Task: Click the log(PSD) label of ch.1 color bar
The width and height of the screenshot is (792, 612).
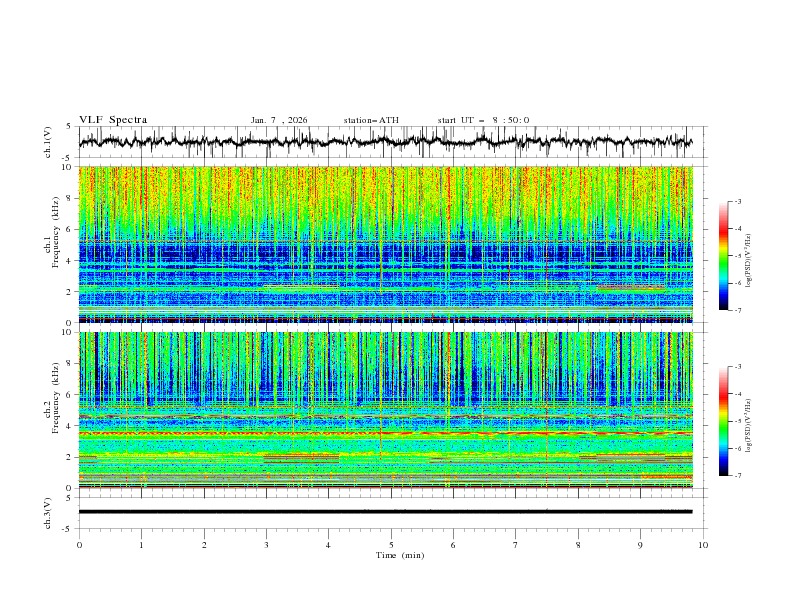Action: point(748,261)
